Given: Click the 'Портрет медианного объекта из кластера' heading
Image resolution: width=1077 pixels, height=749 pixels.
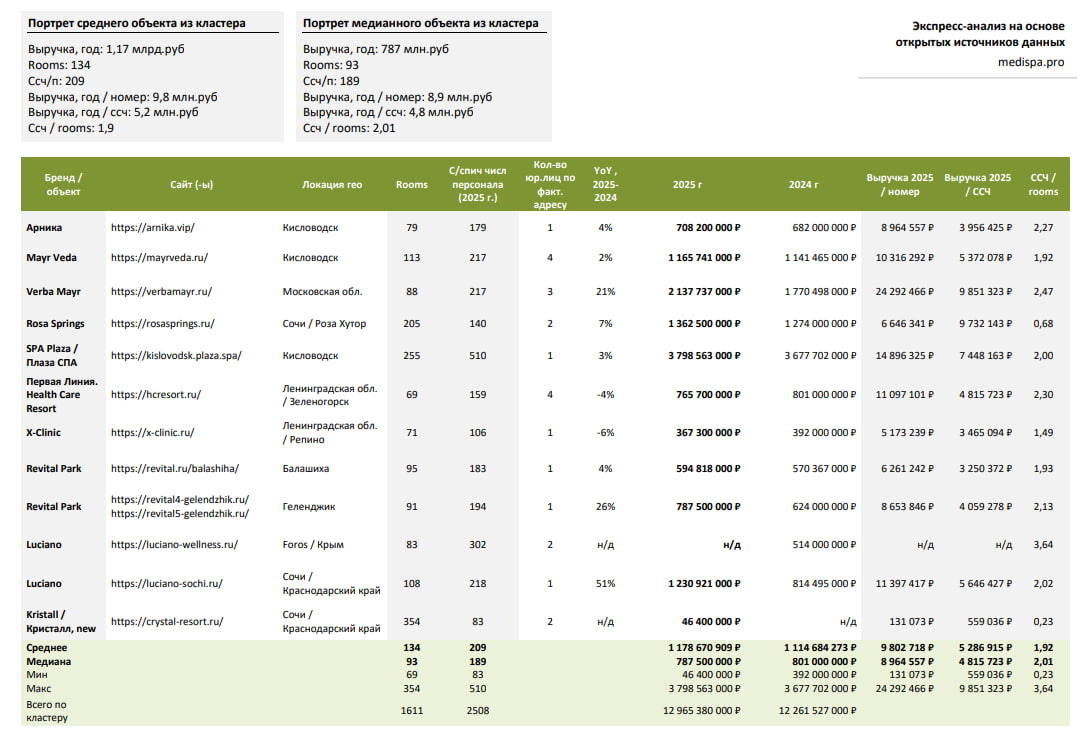Looking at the screenshot, I should [420, 23].
